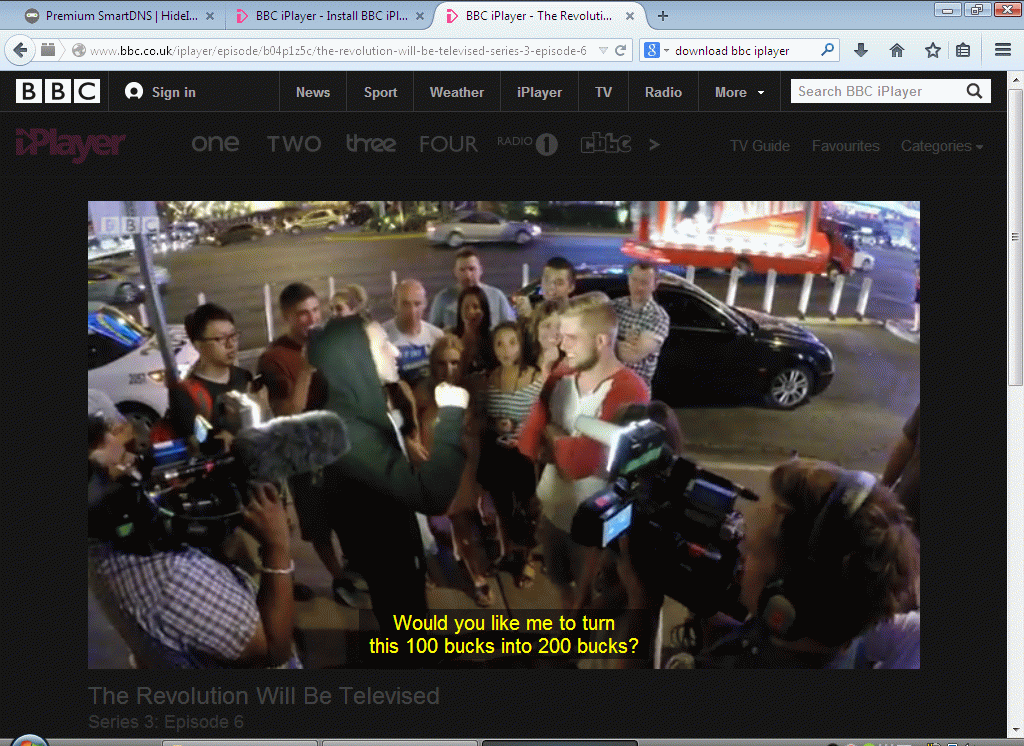Click The Revolution Will Be Televised title
The image size is (1024, 746).
pos(263,696)
